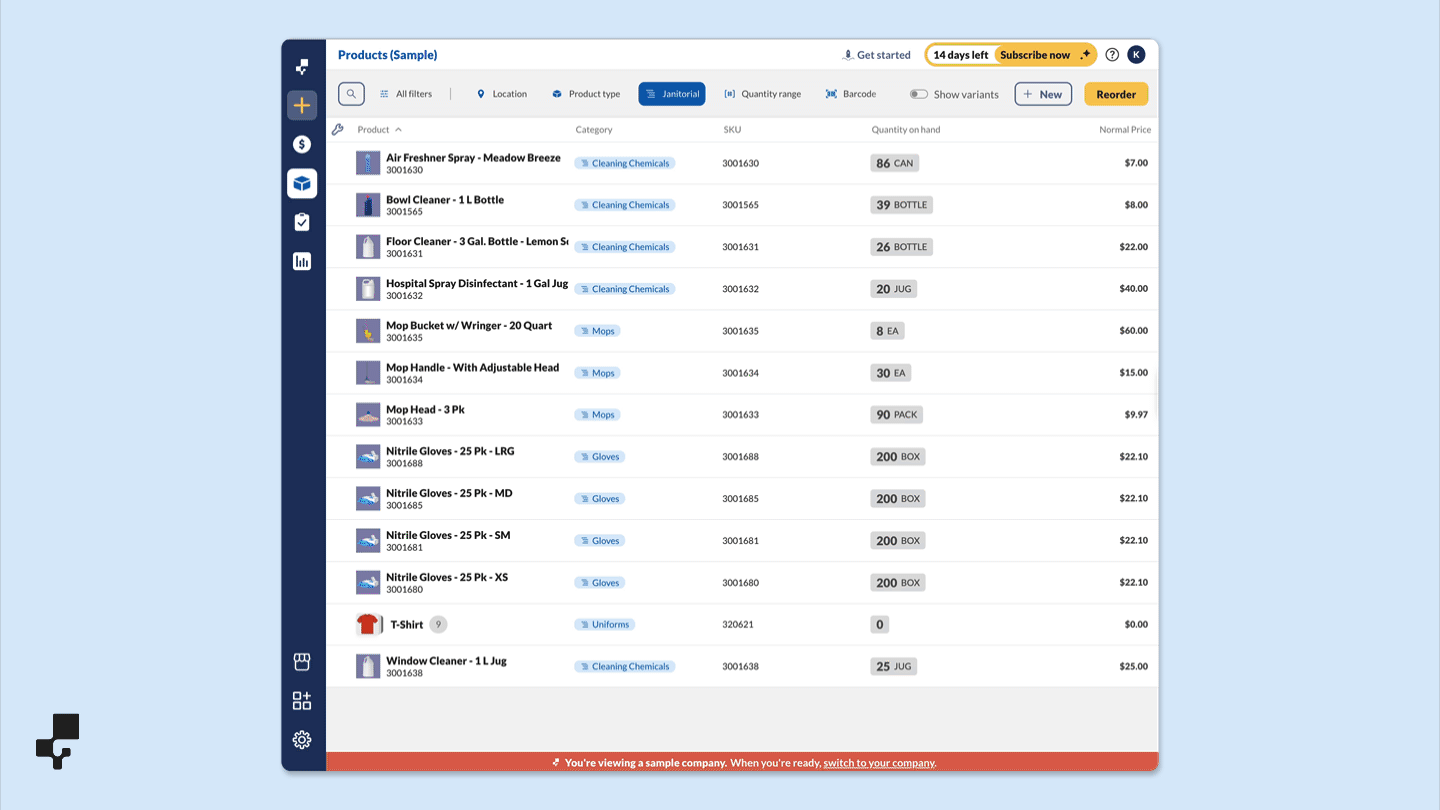Click the bar chart reports icon

coord(302,260)
